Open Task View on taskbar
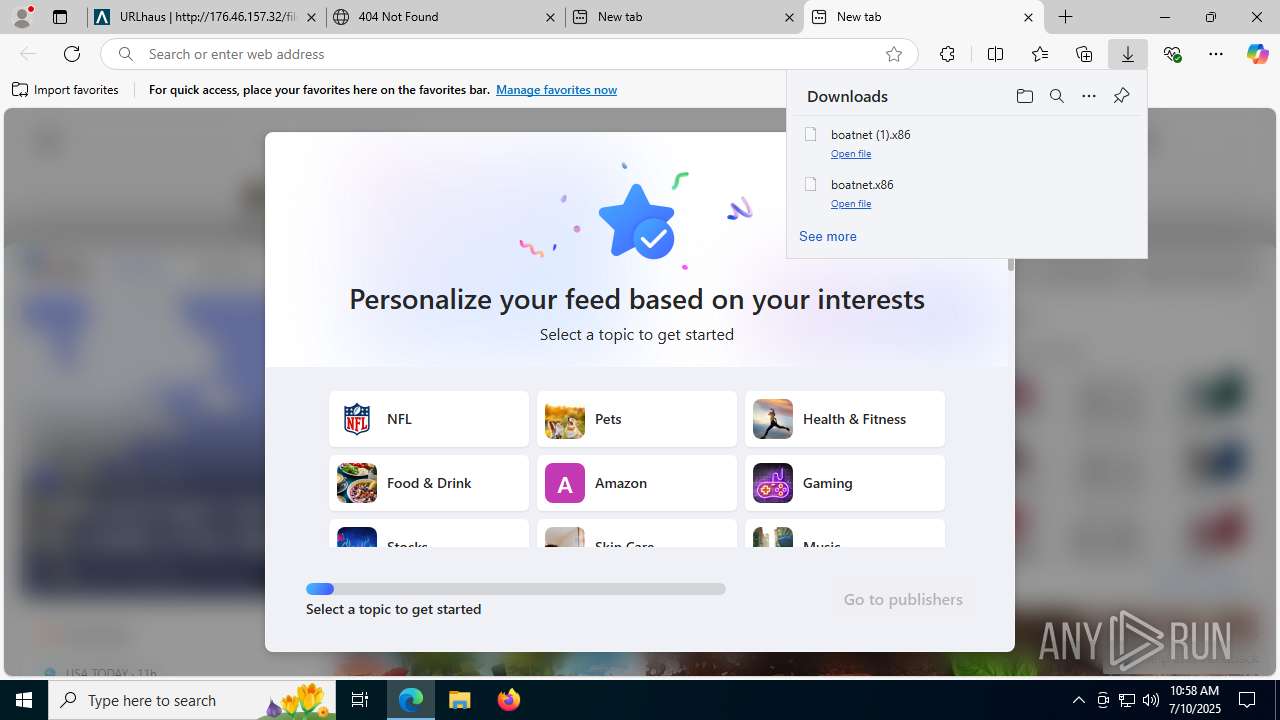The image size is (1280, 720). point(361,700)
